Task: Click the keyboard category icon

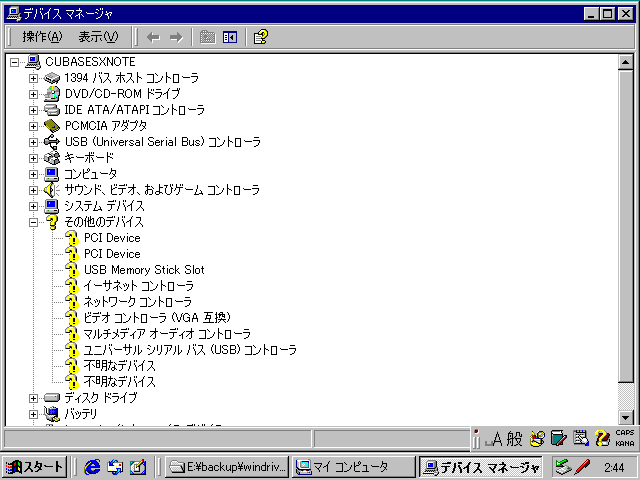Action: tap(52, 158)
